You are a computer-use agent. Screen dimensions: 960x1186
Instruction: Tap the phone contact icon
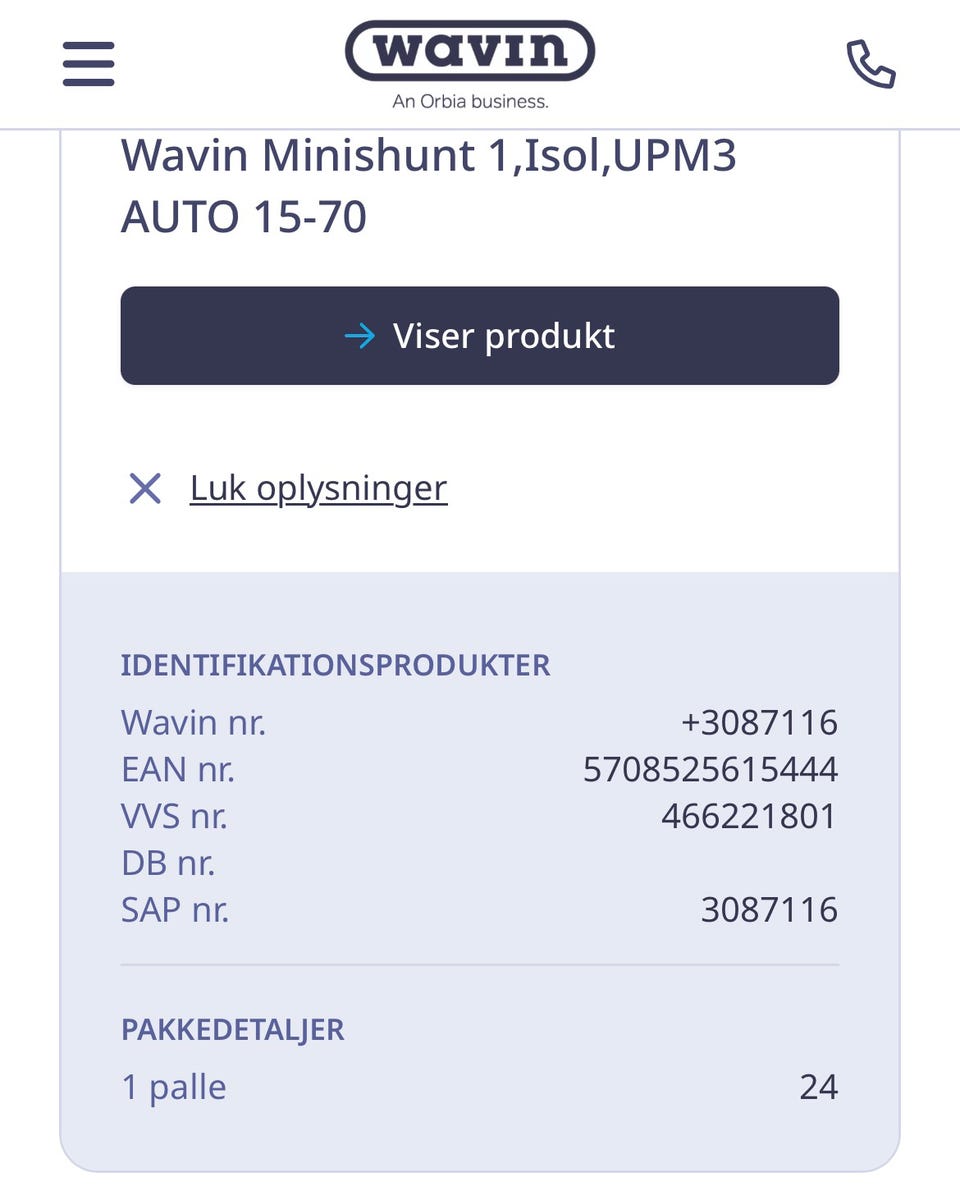[870, 64]
